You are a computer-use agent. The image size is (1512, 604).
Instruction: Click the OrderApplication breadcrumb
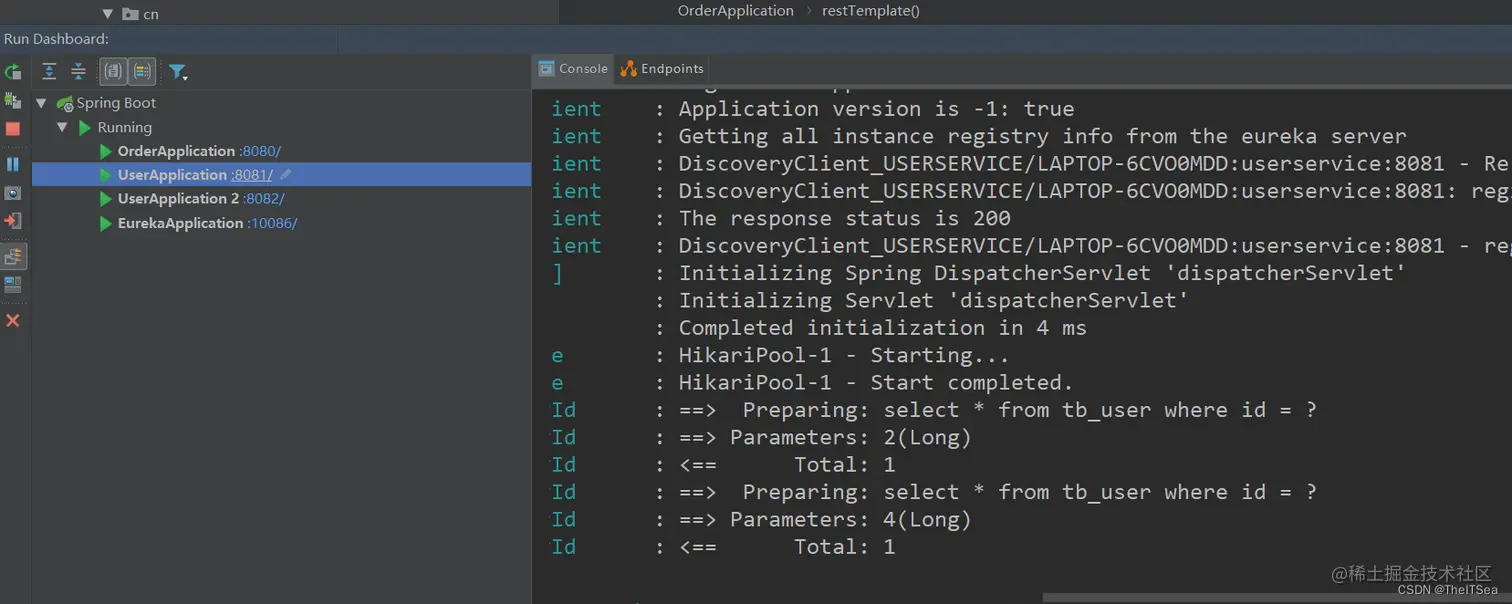pyautogui.click(x=735, y=11)
